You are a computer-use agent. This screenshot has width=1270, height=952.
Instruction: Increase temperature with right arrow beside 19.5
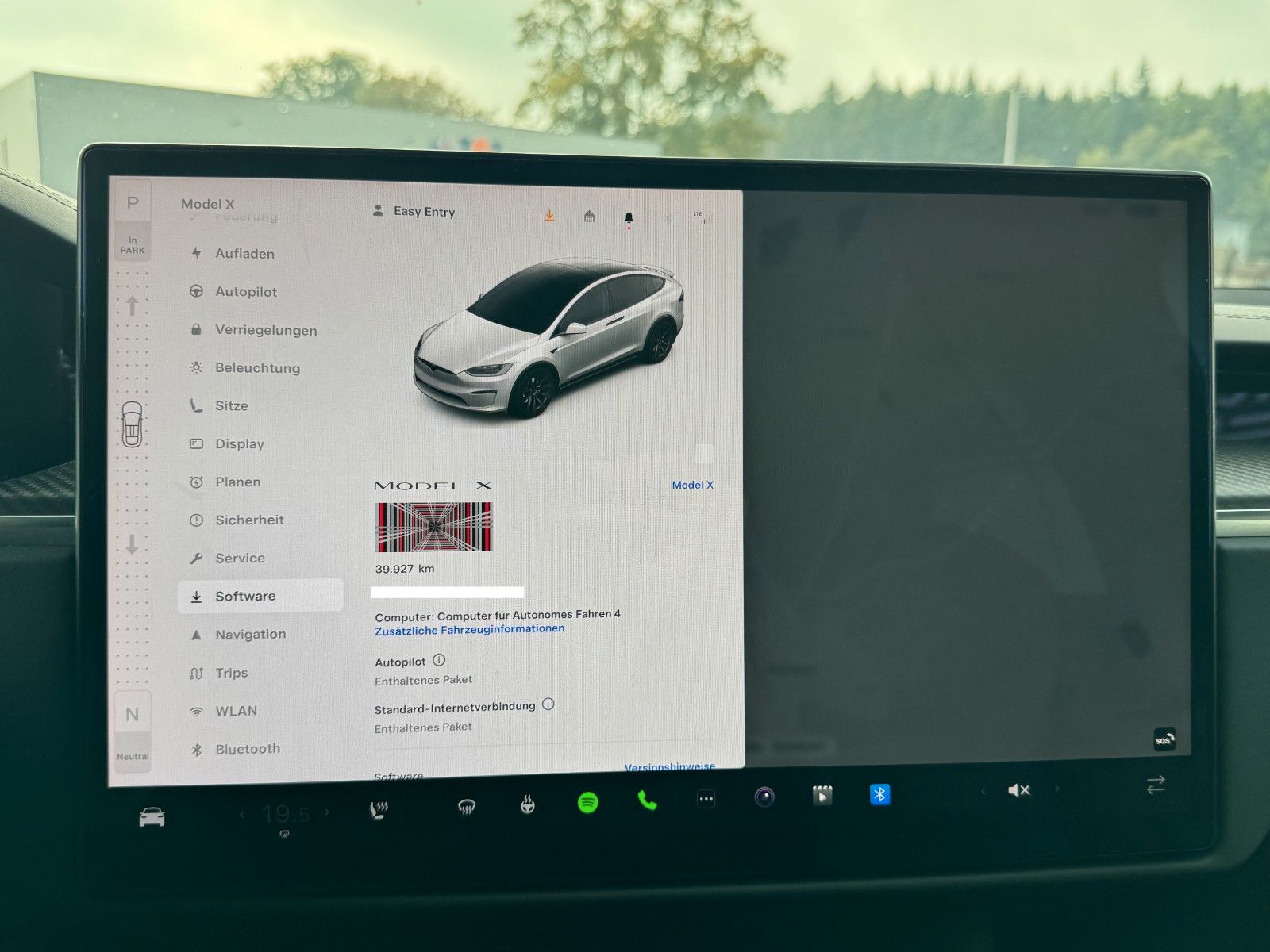coord(327,812)
